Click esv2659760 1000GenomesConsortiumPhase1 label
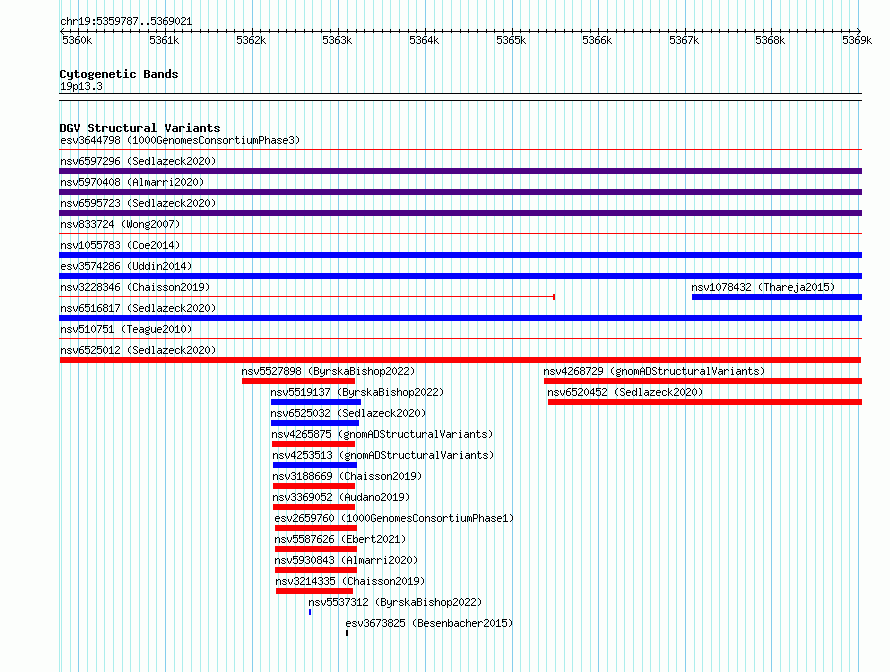This screenshot has width=890, height=672. (394, 518)
